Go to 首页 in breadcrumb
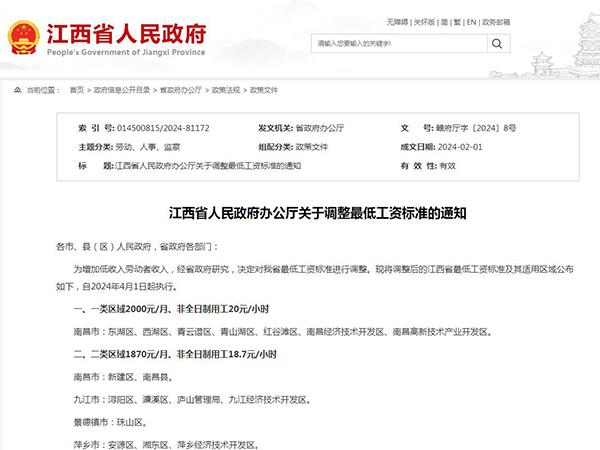Image resolution: width=600 pixels, height=450 pixels. [77, 90]
